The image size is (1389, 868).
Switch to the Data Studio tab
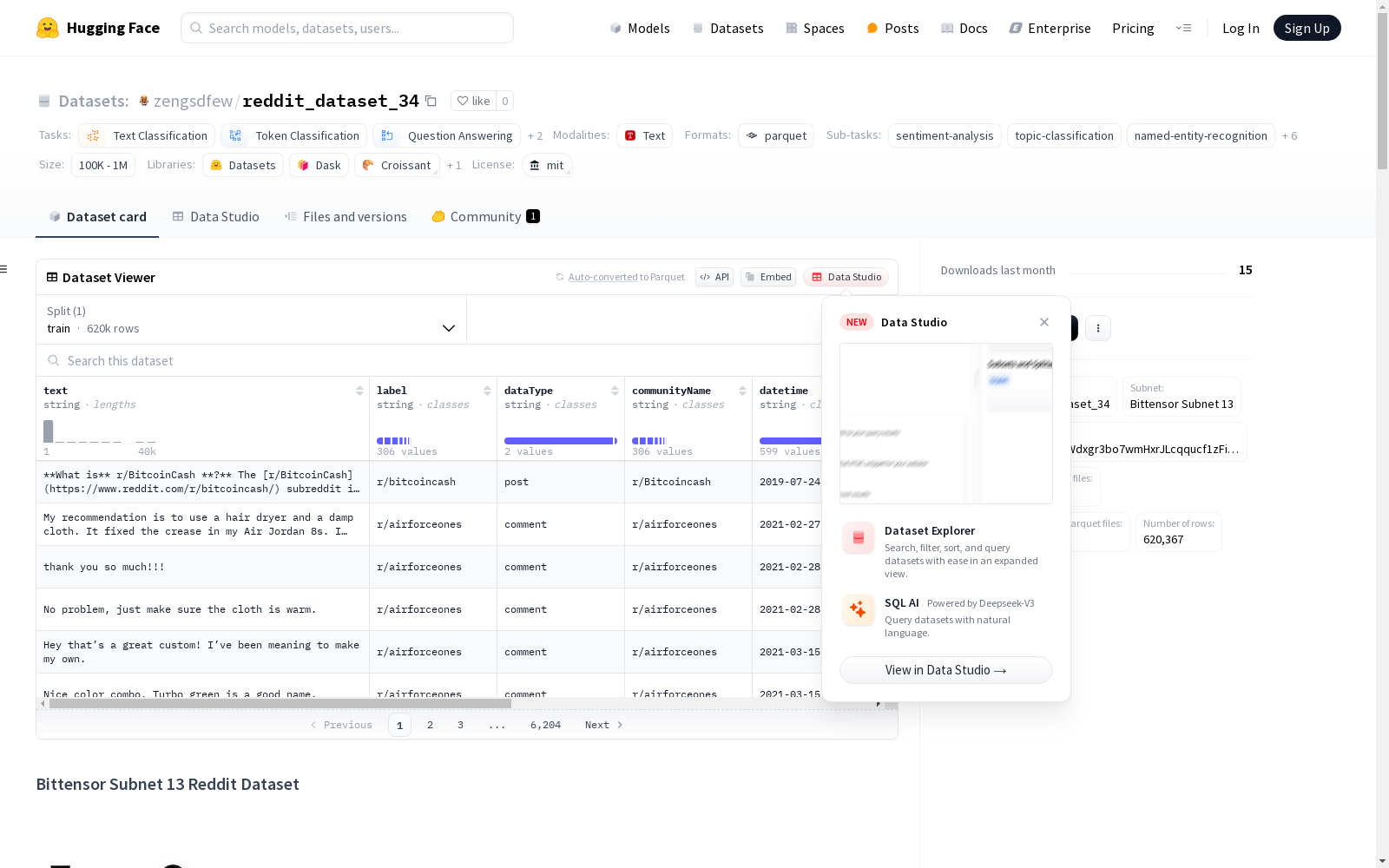click(x=216, y=217)
